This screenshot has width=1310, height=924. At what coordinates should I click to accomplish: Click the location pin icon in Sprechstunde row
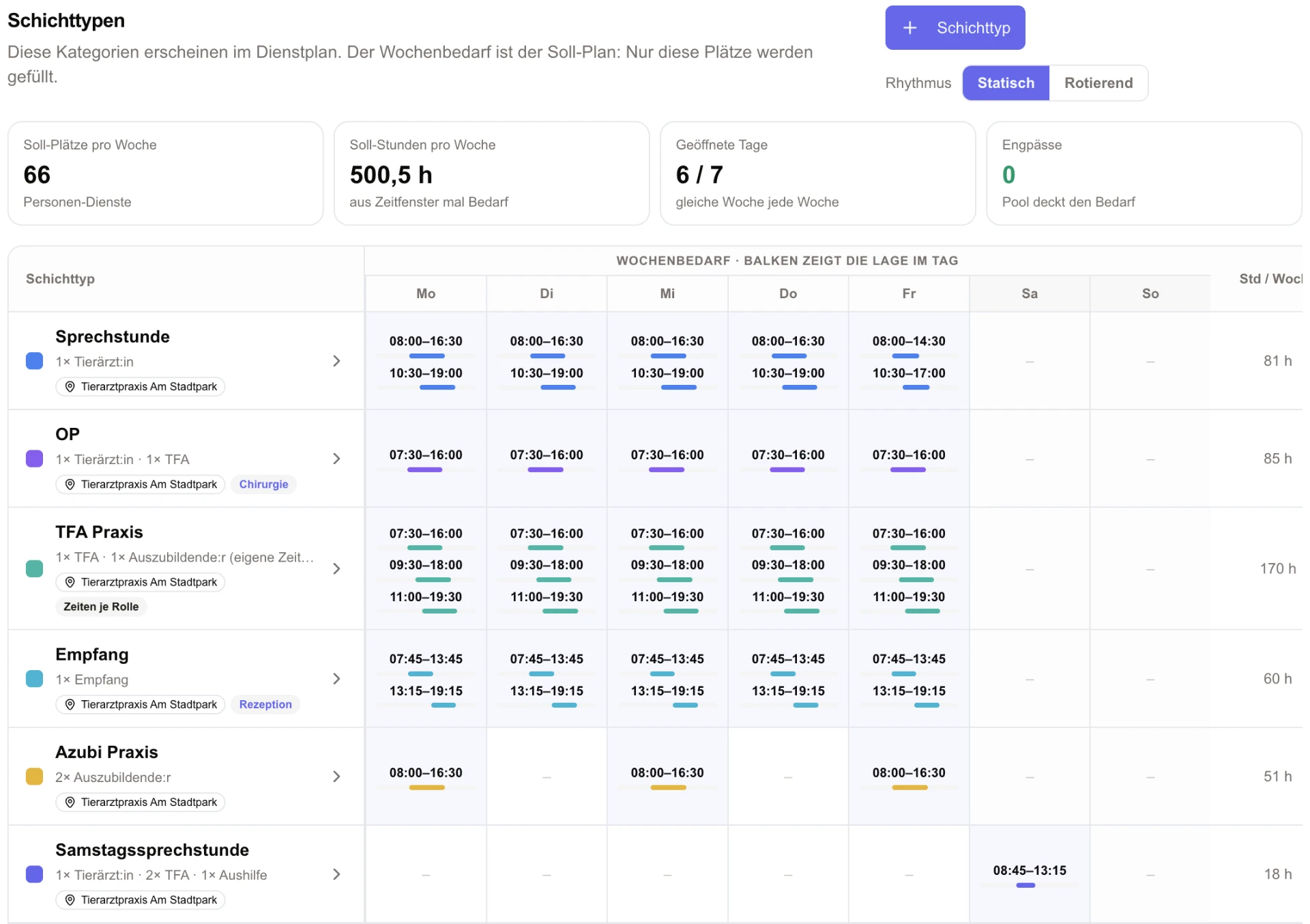point(70,387)
